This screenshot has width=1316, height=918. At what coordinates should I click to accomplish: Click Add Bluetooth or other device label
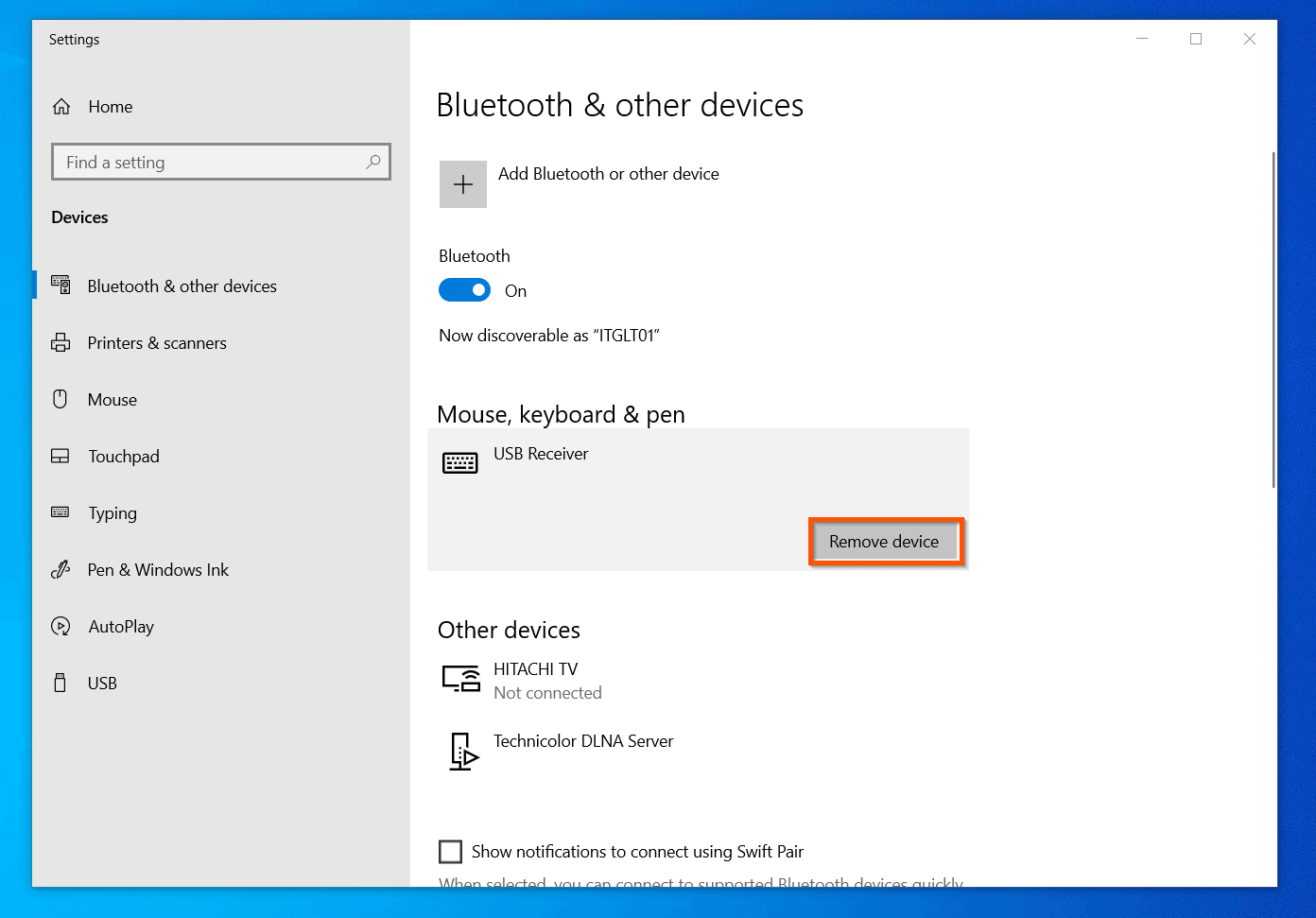point(609,174)
